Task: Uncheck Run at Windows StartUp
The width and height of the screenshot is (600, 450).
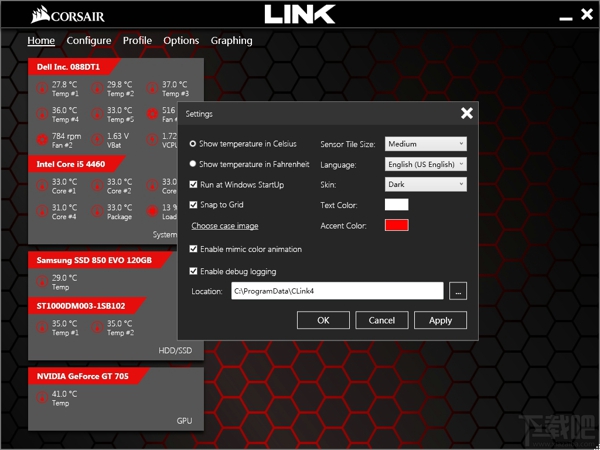Action: click(193, 185)
